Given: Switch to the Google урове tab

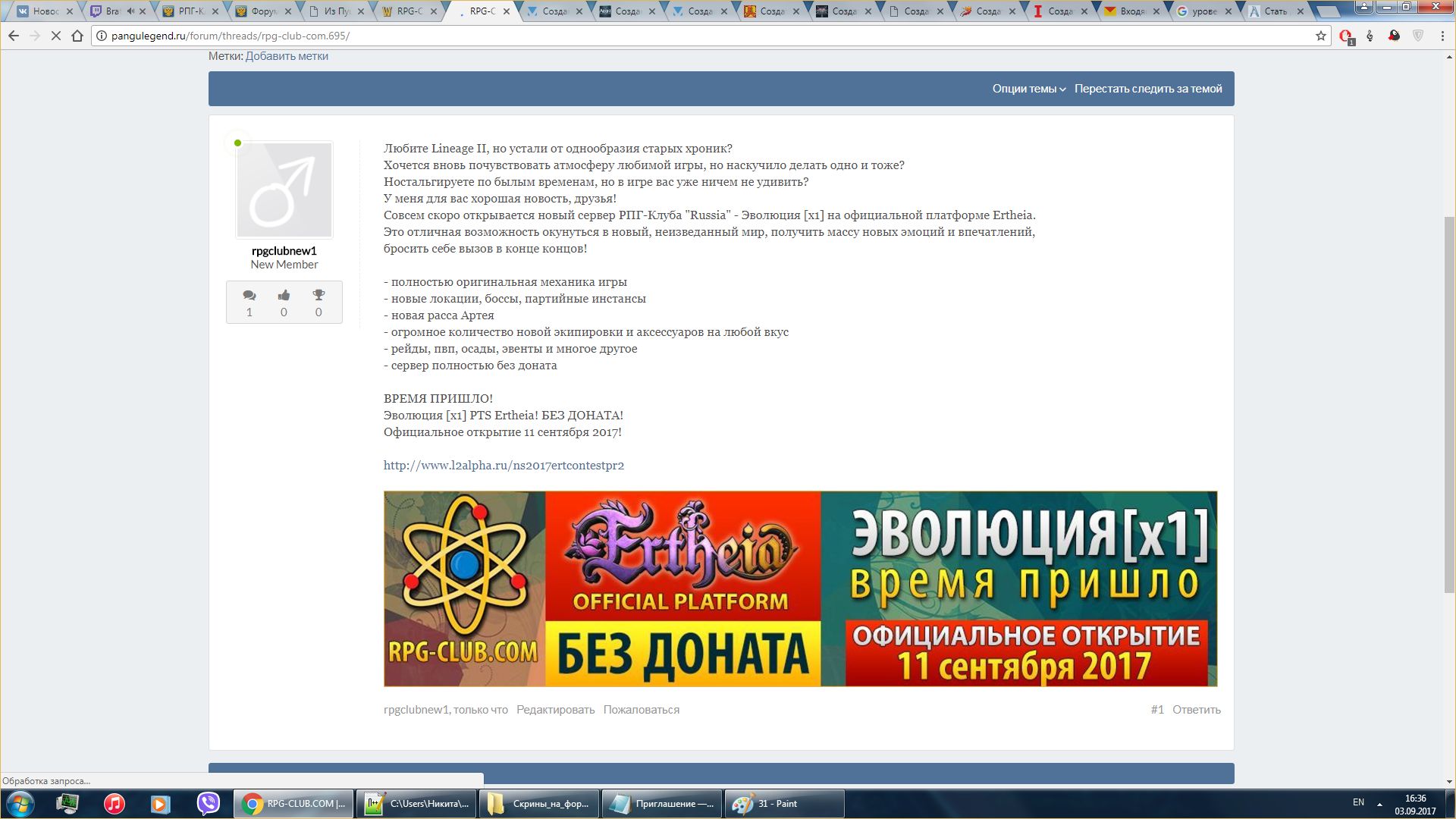Looking at the screenshot, I should (x=1204, y=11).
